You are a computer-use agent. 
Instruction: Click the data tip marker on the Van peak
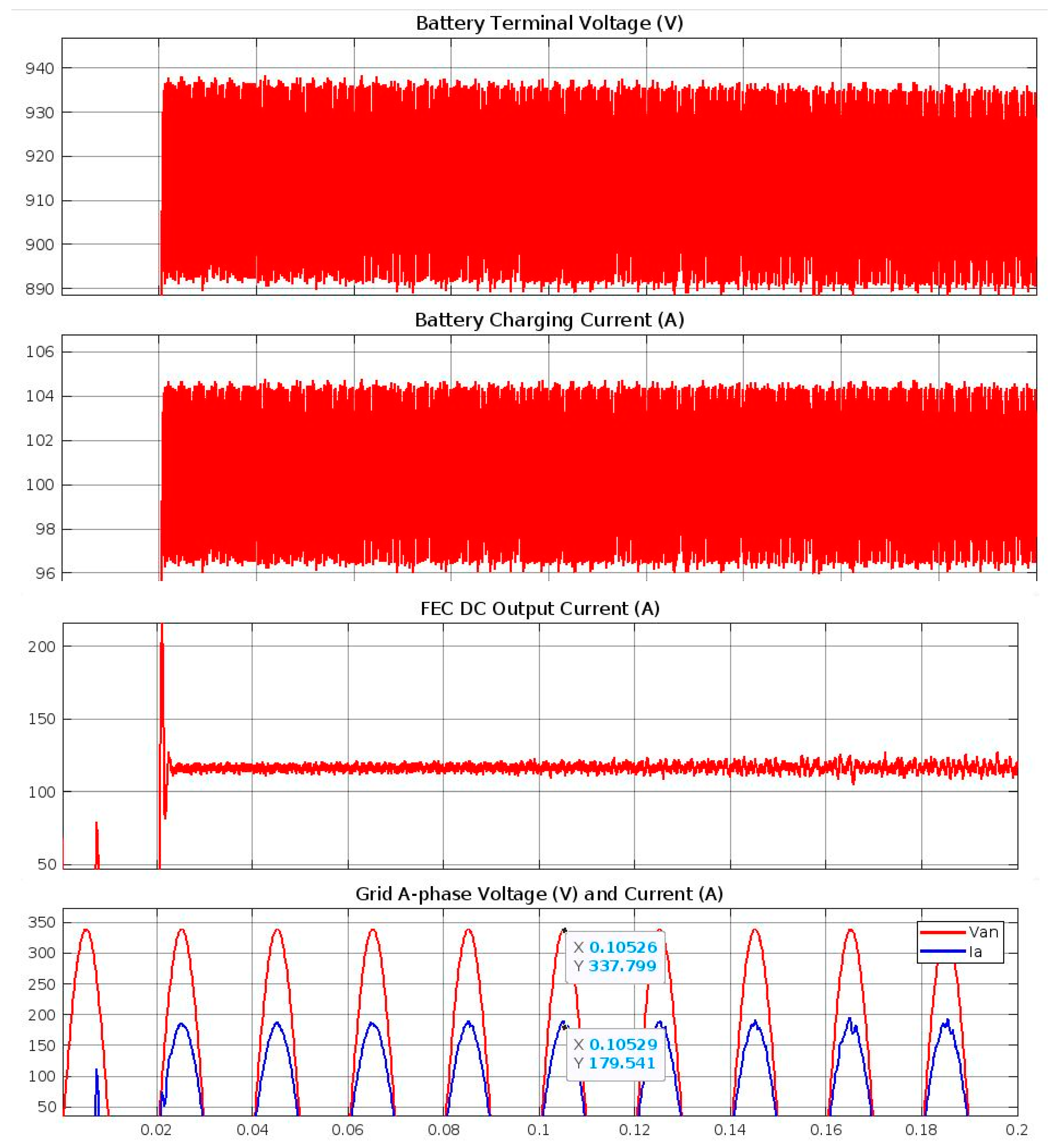coord(564,930)
